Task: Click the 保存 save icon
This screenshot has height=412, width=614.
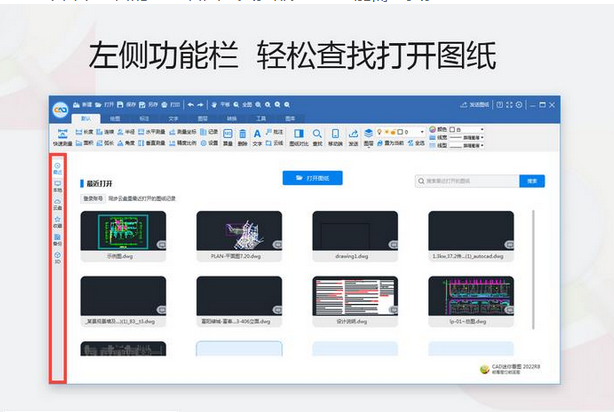Action: [x=120, y=105]
